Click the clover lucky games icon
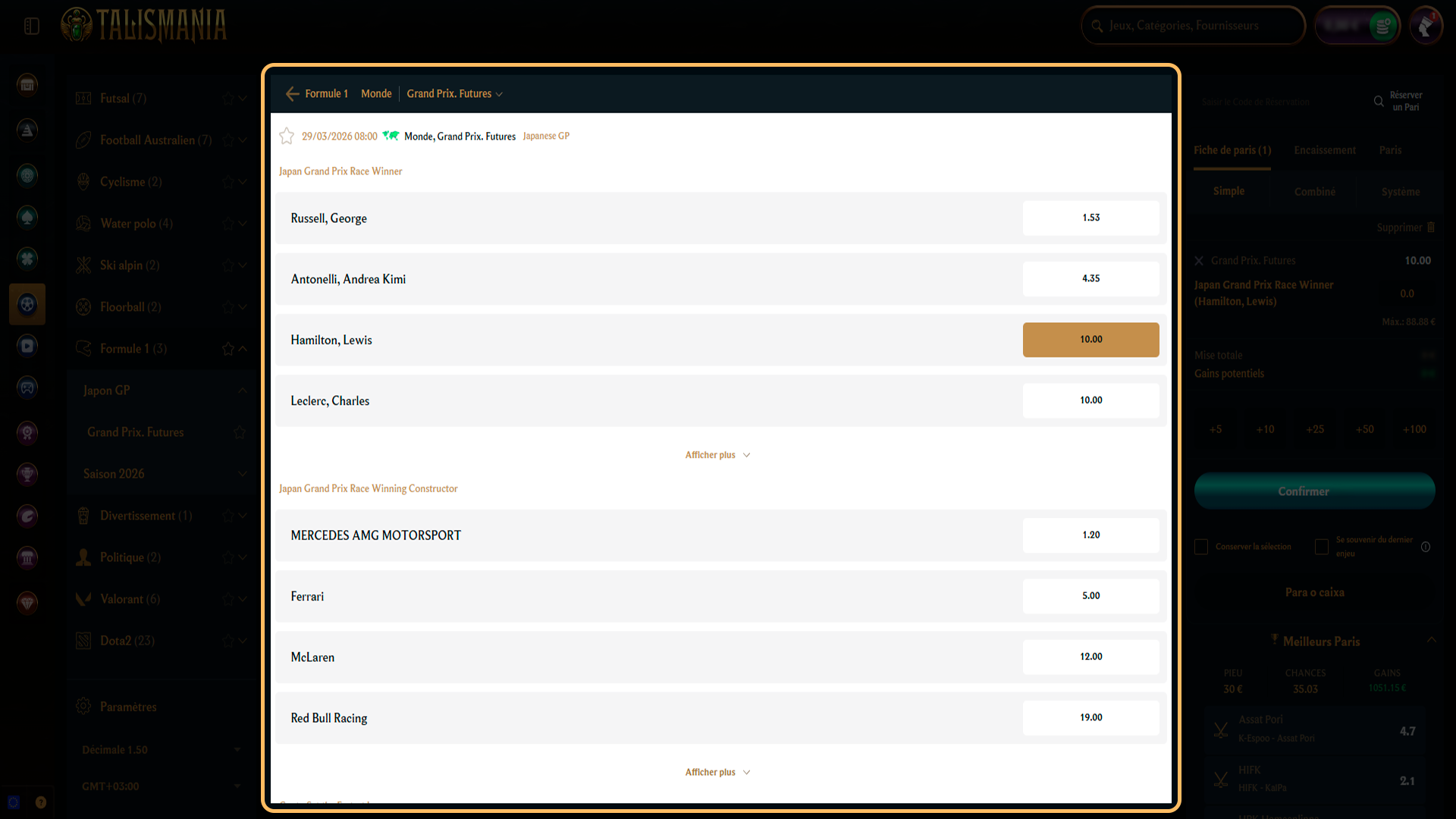Viewport: 1456px width, 819px height. pos(27,259)
